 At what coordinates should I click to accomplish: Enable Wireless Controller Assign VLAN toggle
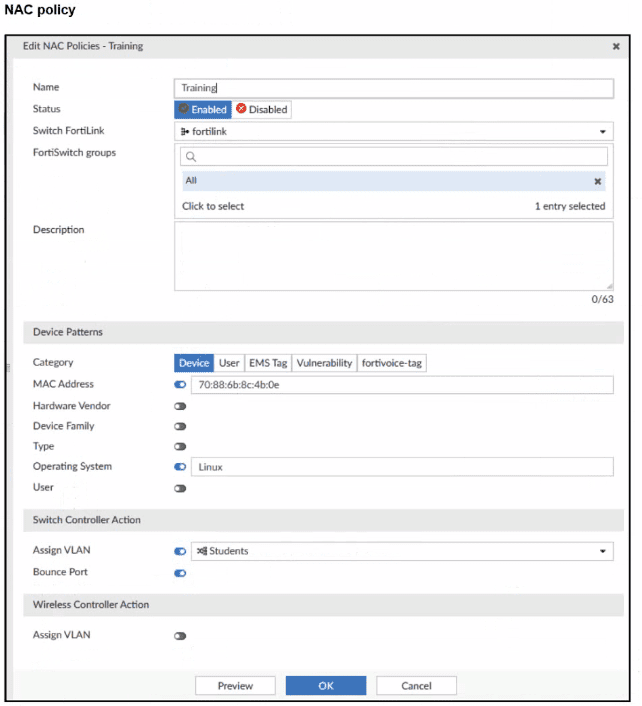pyautogui.click(x=180, y=635)
